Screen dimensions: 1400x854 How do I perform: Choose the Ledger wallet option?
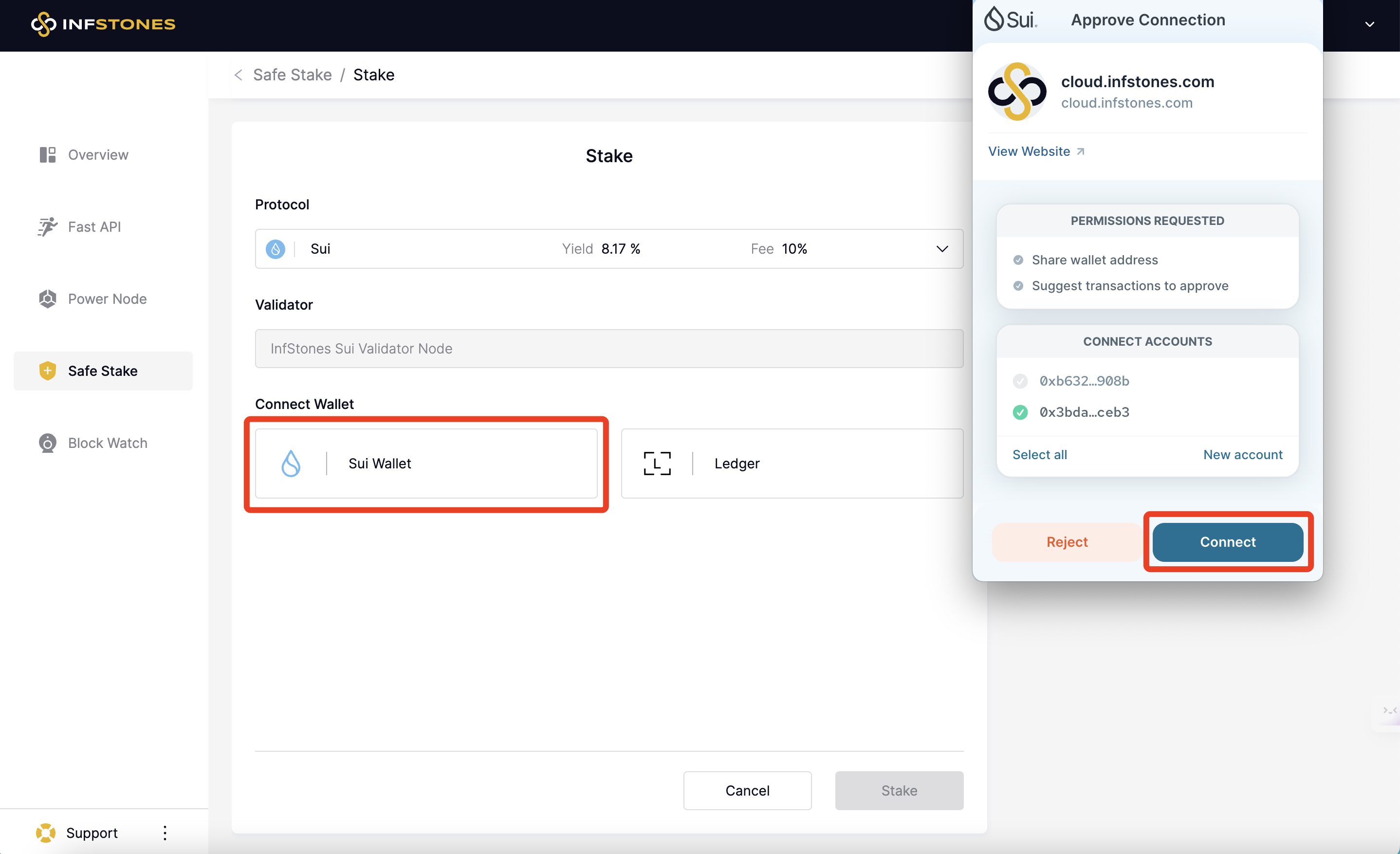(x=792, y=464)
